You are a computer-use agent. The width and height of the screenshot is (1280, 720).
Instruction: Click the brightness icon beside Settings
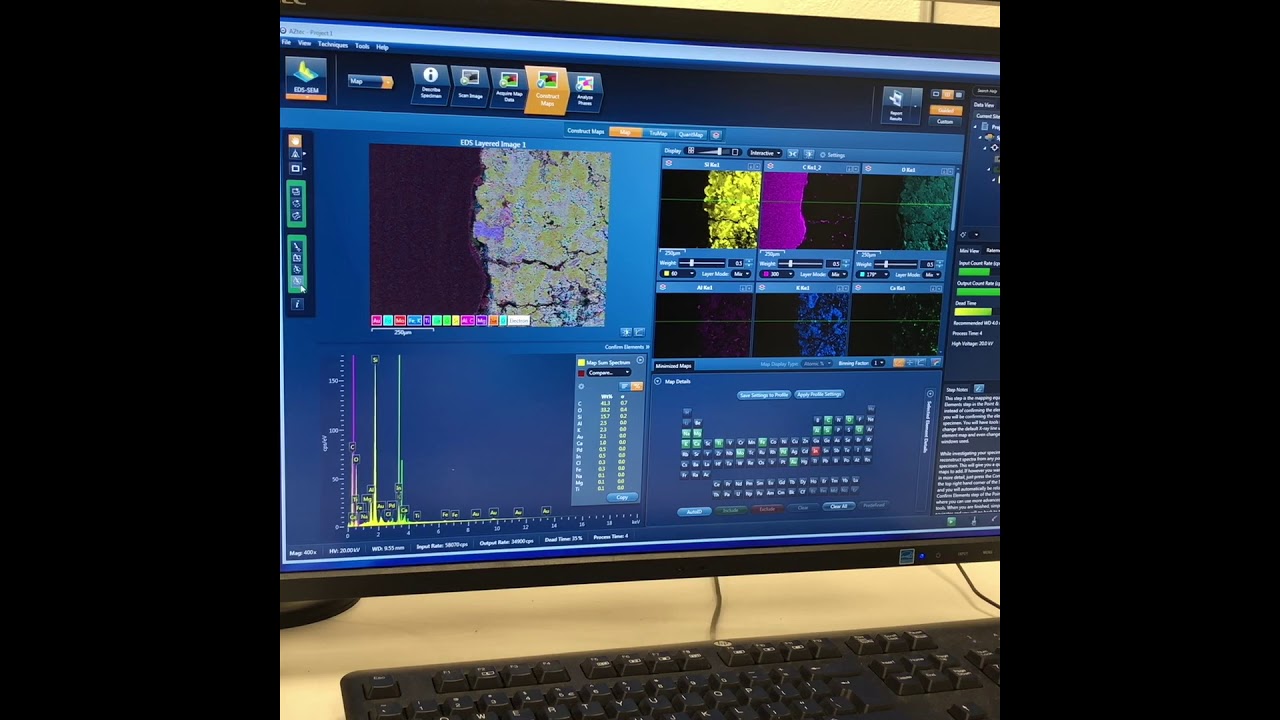808,154
